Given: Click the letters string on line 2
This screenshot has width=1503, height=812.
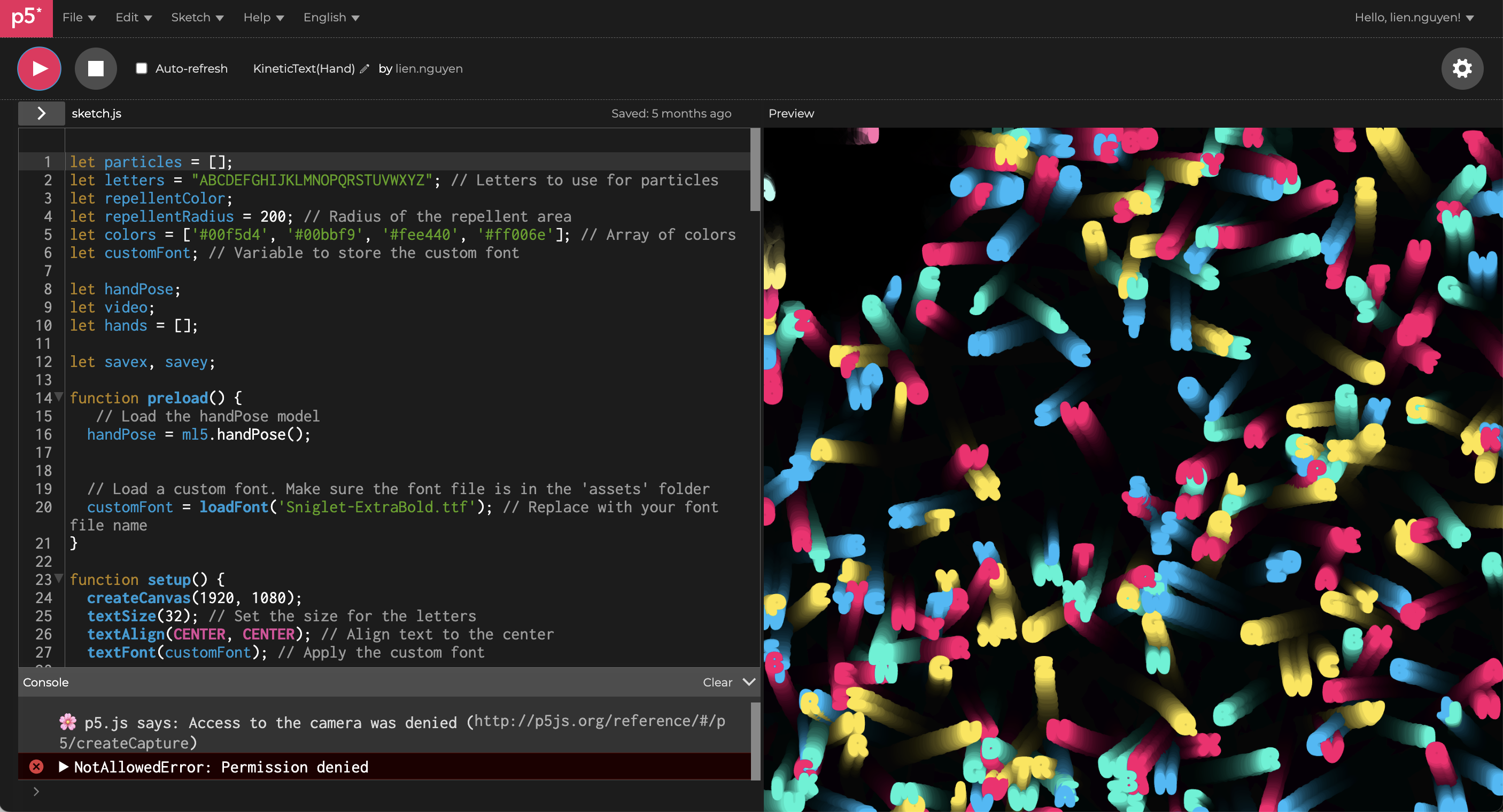Looking at the screenshot, I should point(312,179).
